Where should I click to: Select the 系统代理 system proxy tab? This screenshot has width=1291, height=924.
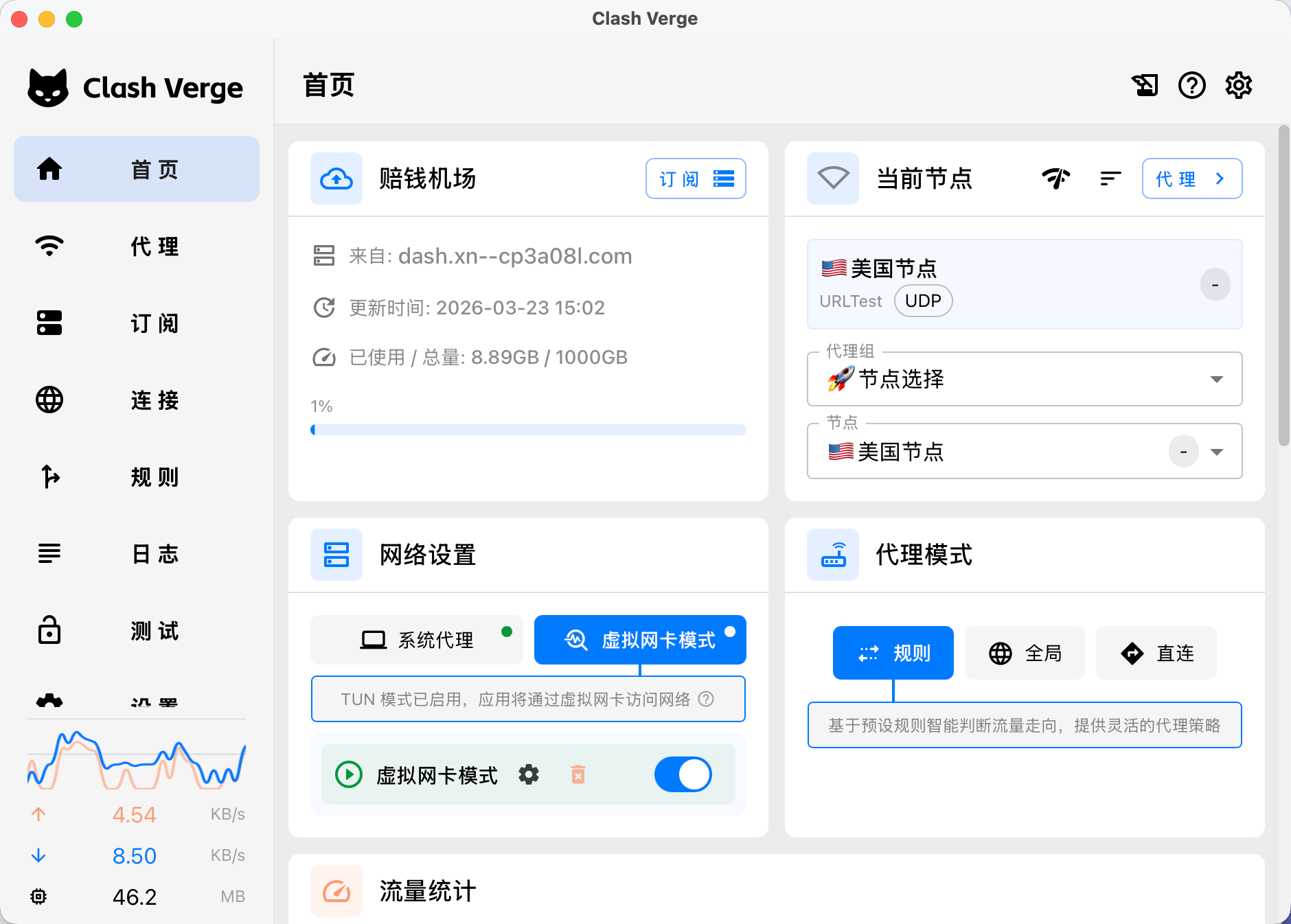[417, 640]
